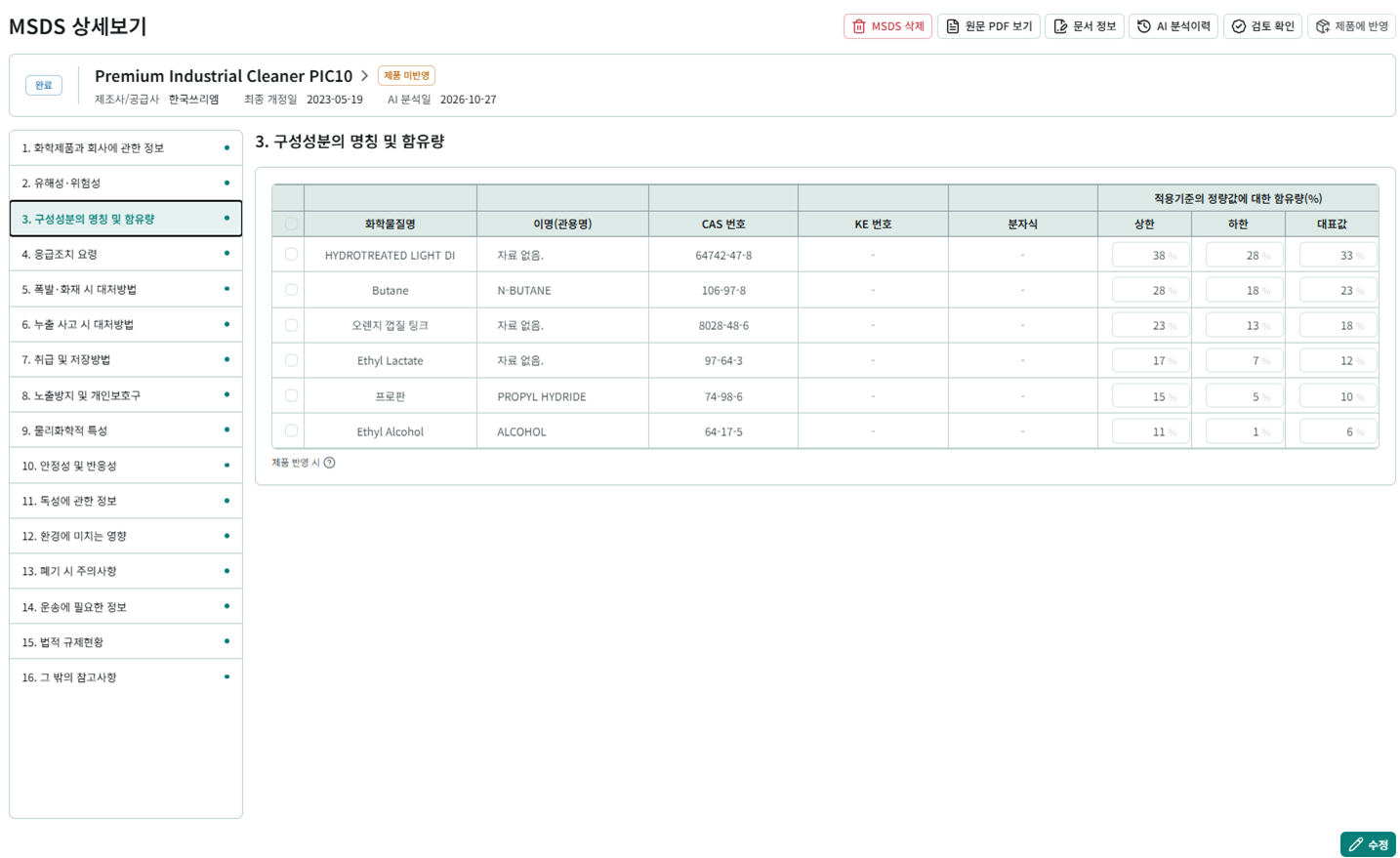This screenshot has height=858, width=1400.
Task: Click the help icon beside 제품 반영 시
Action: pos(329,463)
